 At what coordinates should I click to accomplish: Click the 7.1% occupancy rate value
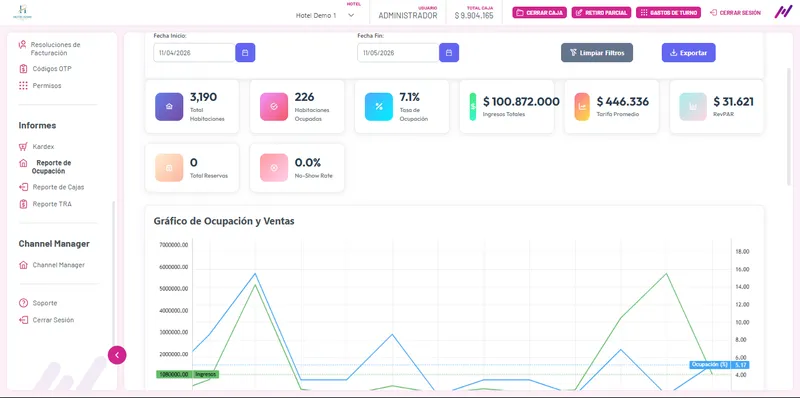[409, 97]
